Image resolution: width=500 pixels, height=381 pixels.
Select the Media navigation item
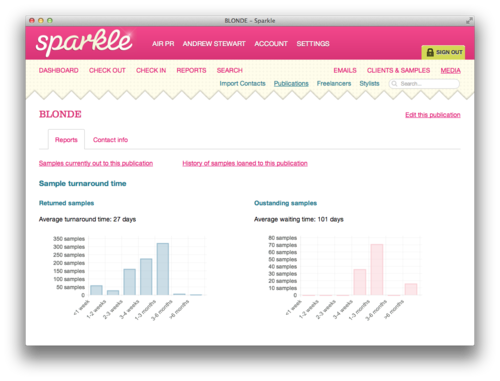pyautogui.click(x=450, y=70)
